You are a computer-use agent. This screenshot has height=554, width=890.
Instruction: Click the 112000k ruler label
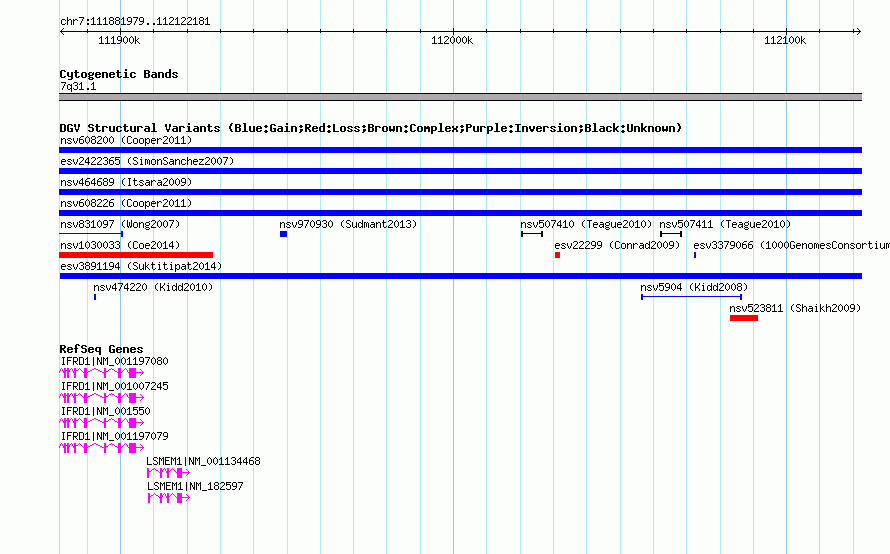click(452, 40)
